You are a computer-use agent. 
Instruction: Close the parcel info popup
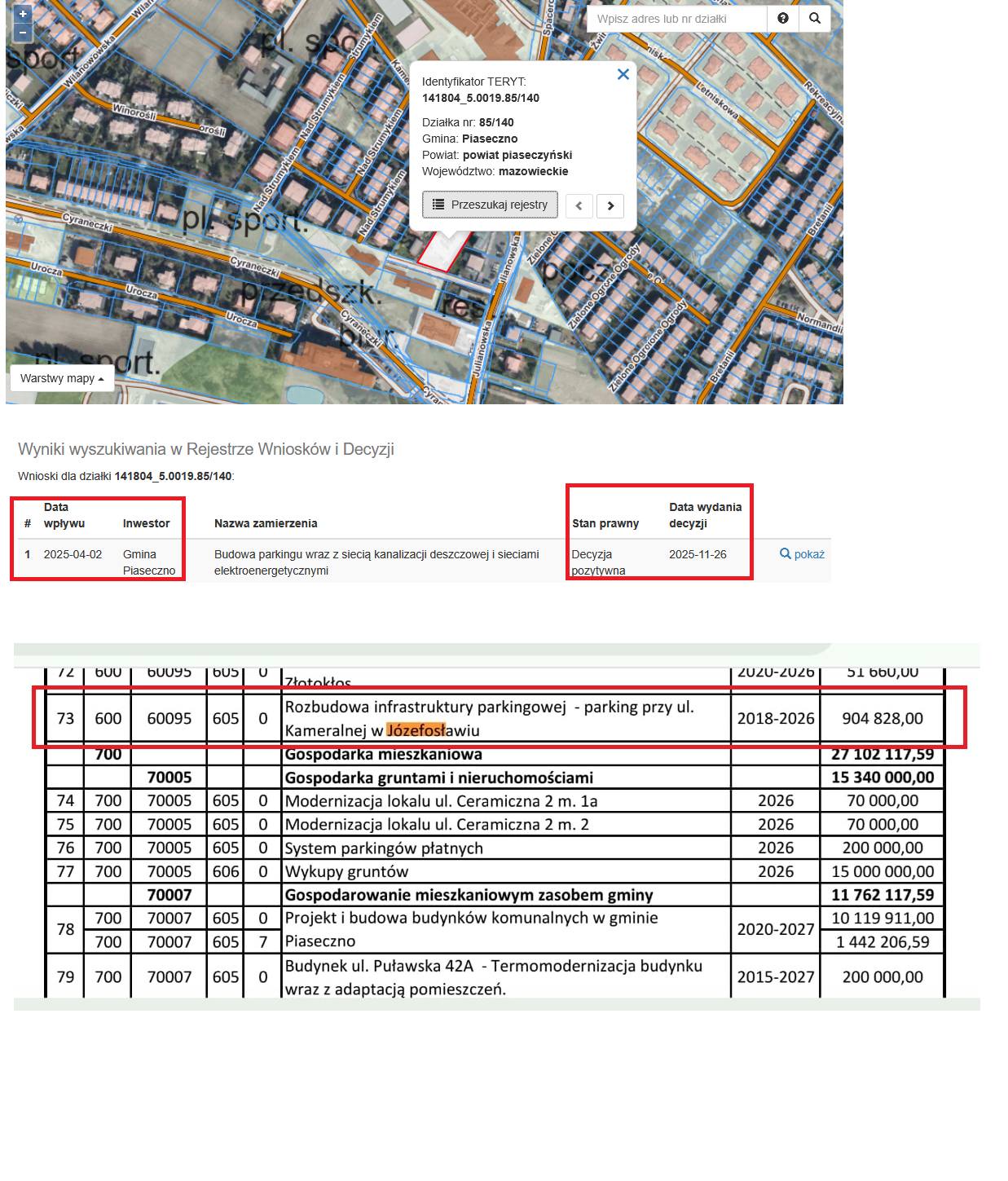click(x=623, y=74)
